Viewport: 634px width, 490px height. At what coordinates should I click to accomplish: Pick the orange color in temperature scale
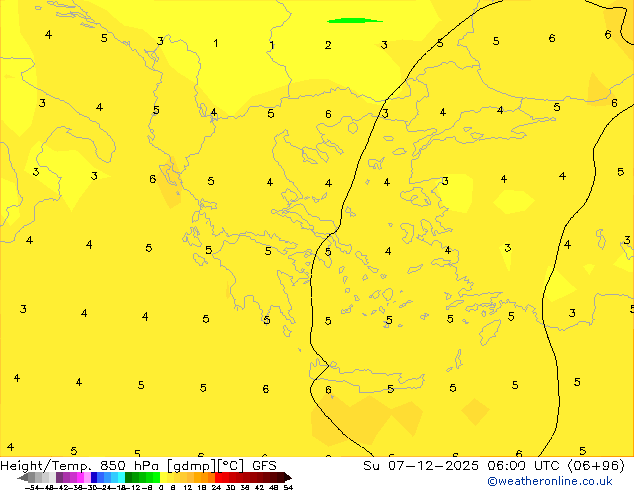coord(200,477)
